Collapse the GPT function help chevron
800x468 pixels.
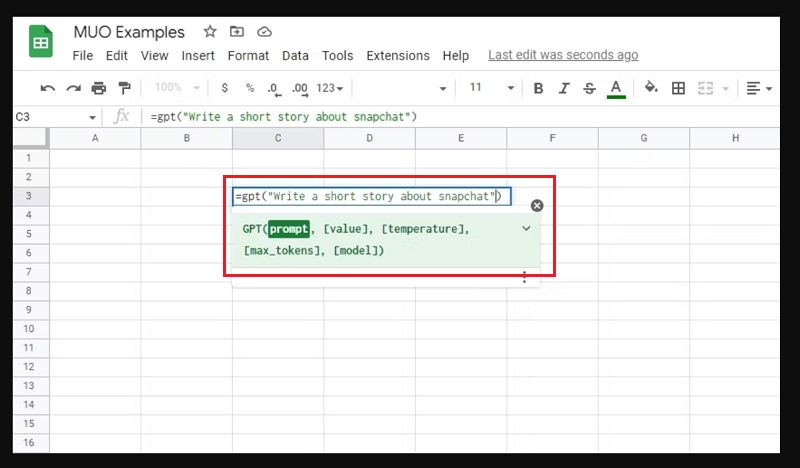pyautogui.click(x=526, y=229)
